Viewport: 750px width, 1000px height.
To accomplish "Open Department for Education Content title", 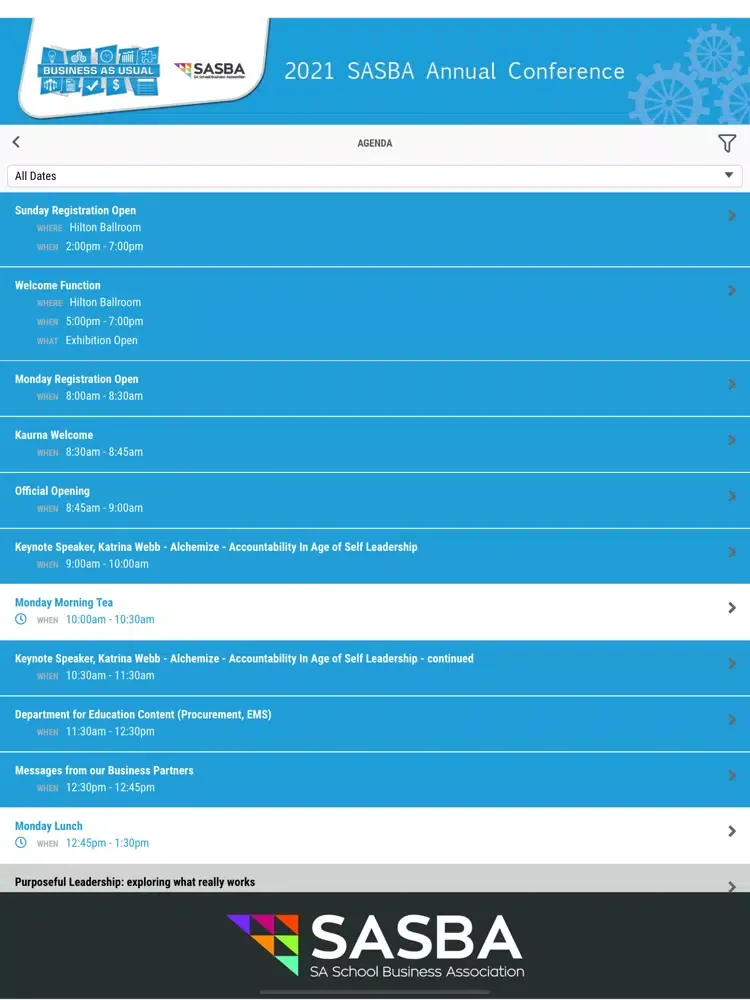I will pyautogui.click(x=143, y=714).
